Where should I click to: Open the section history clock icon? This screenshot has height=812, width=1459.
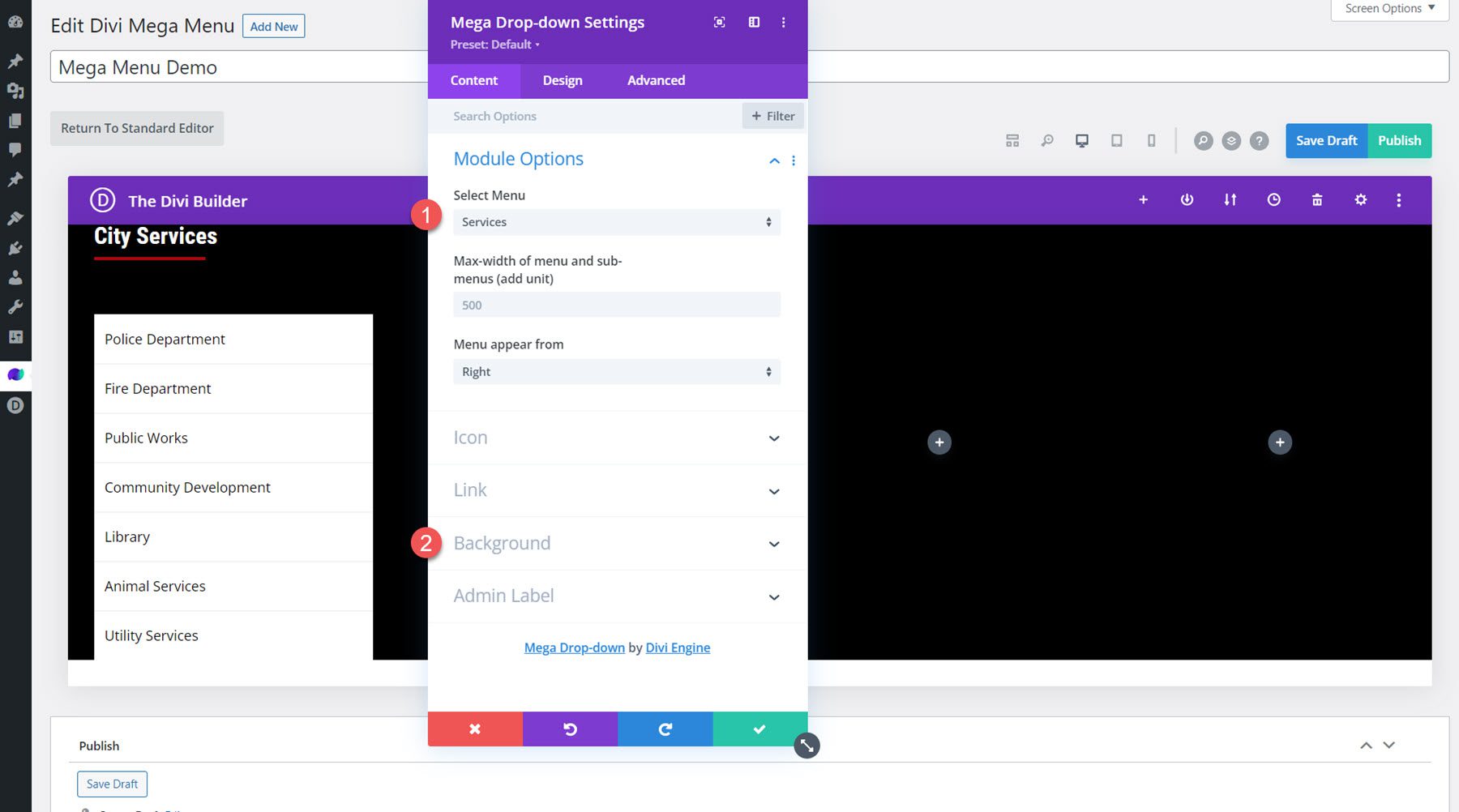coord(1273,199)
